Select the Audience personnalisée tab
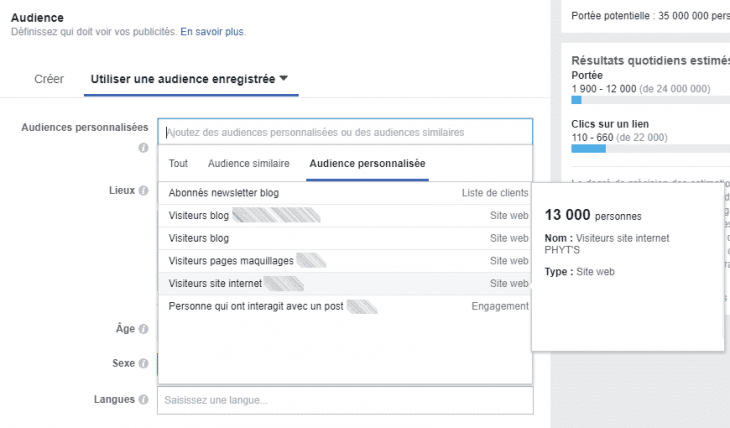 click(367, 163)
